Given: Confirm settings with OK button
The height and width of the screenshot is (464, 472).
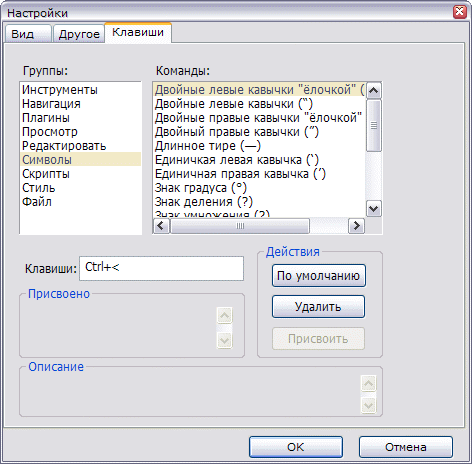Looking at the screenshot, I should pyautogui.click(x=296, y=447).
